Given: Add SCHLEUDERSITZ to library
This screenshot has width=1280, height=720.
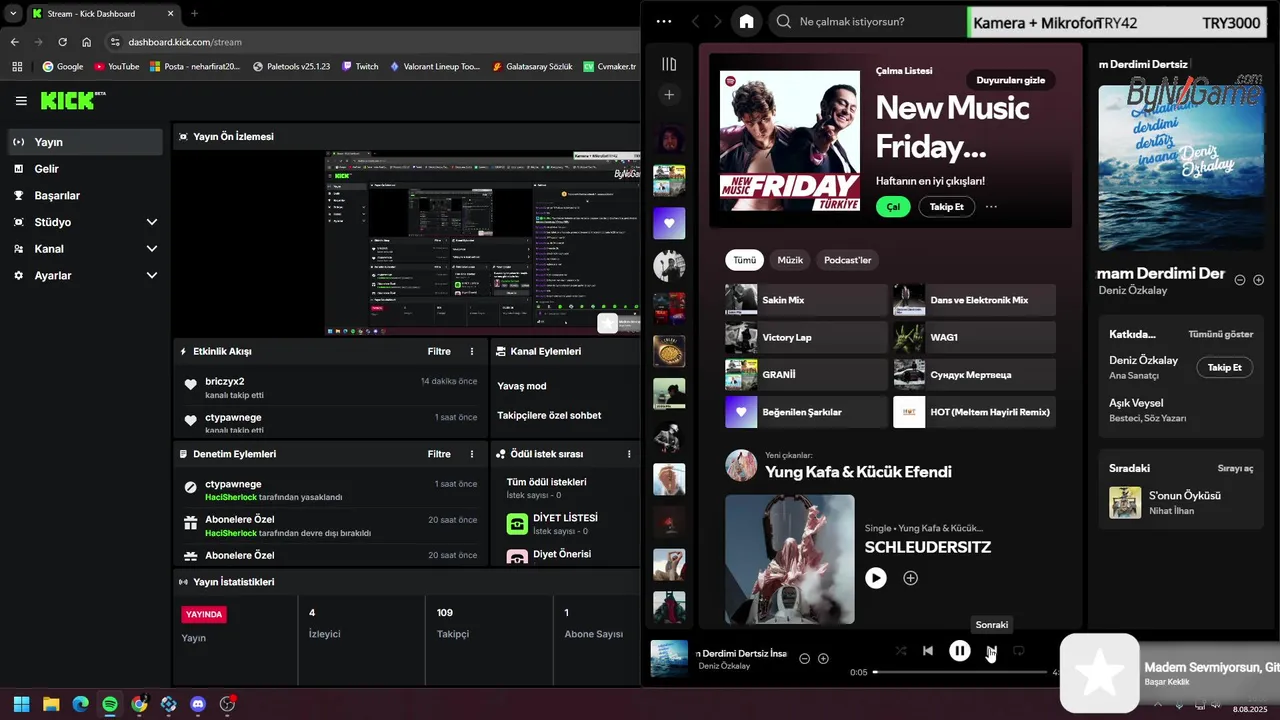Looking at the screenshot, I should (x=910, y=578).
